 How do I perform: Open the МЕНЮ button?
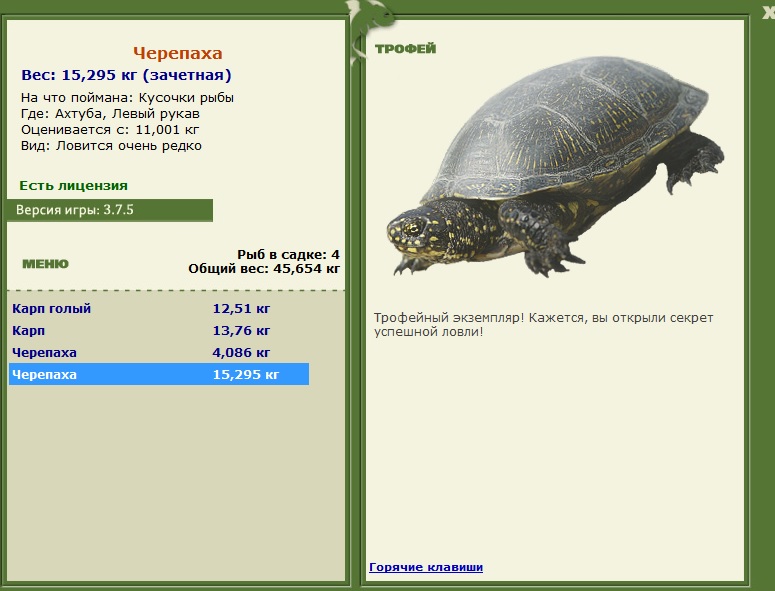45,264
